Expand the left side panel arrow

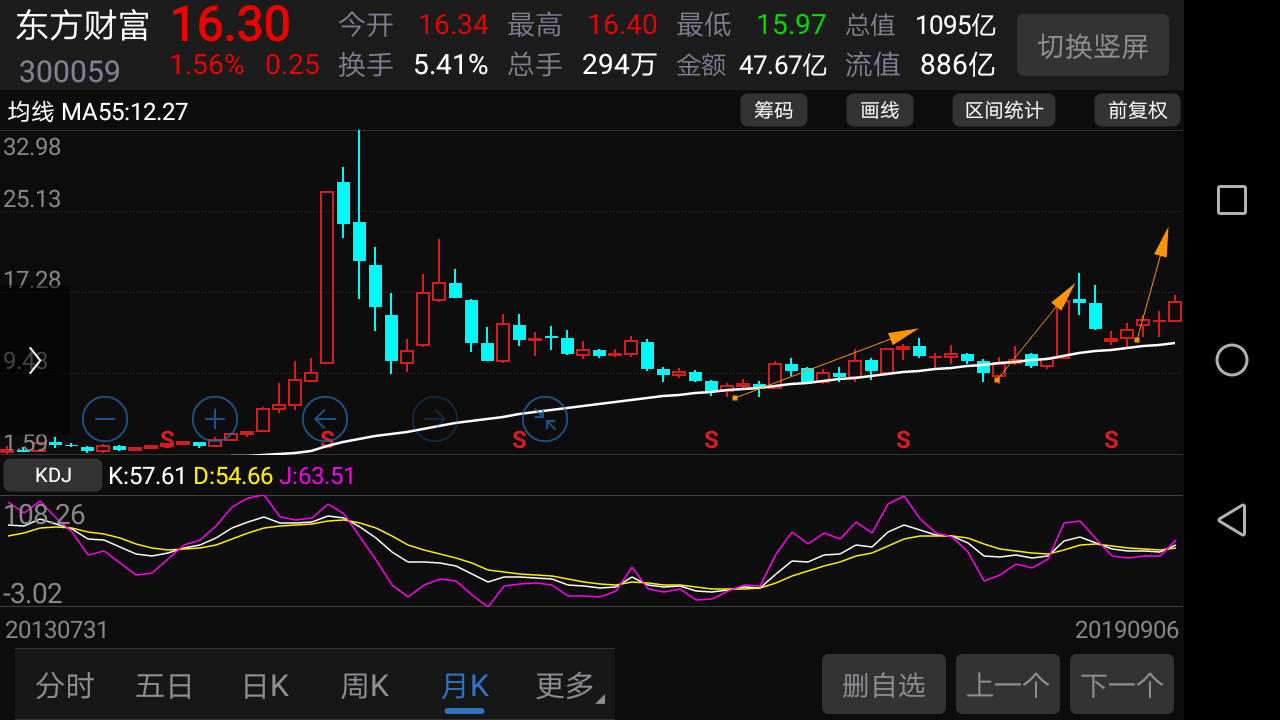point(33,360)
